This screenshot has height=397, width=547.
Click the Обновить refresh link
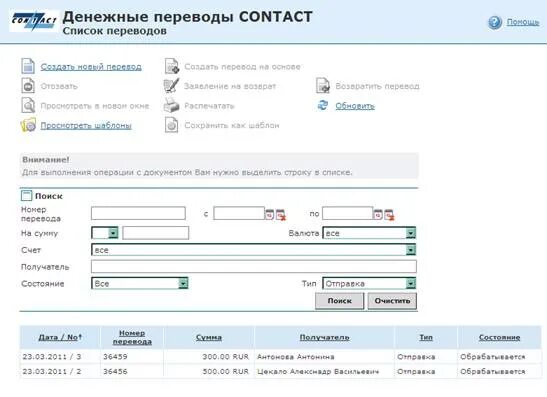355,106
